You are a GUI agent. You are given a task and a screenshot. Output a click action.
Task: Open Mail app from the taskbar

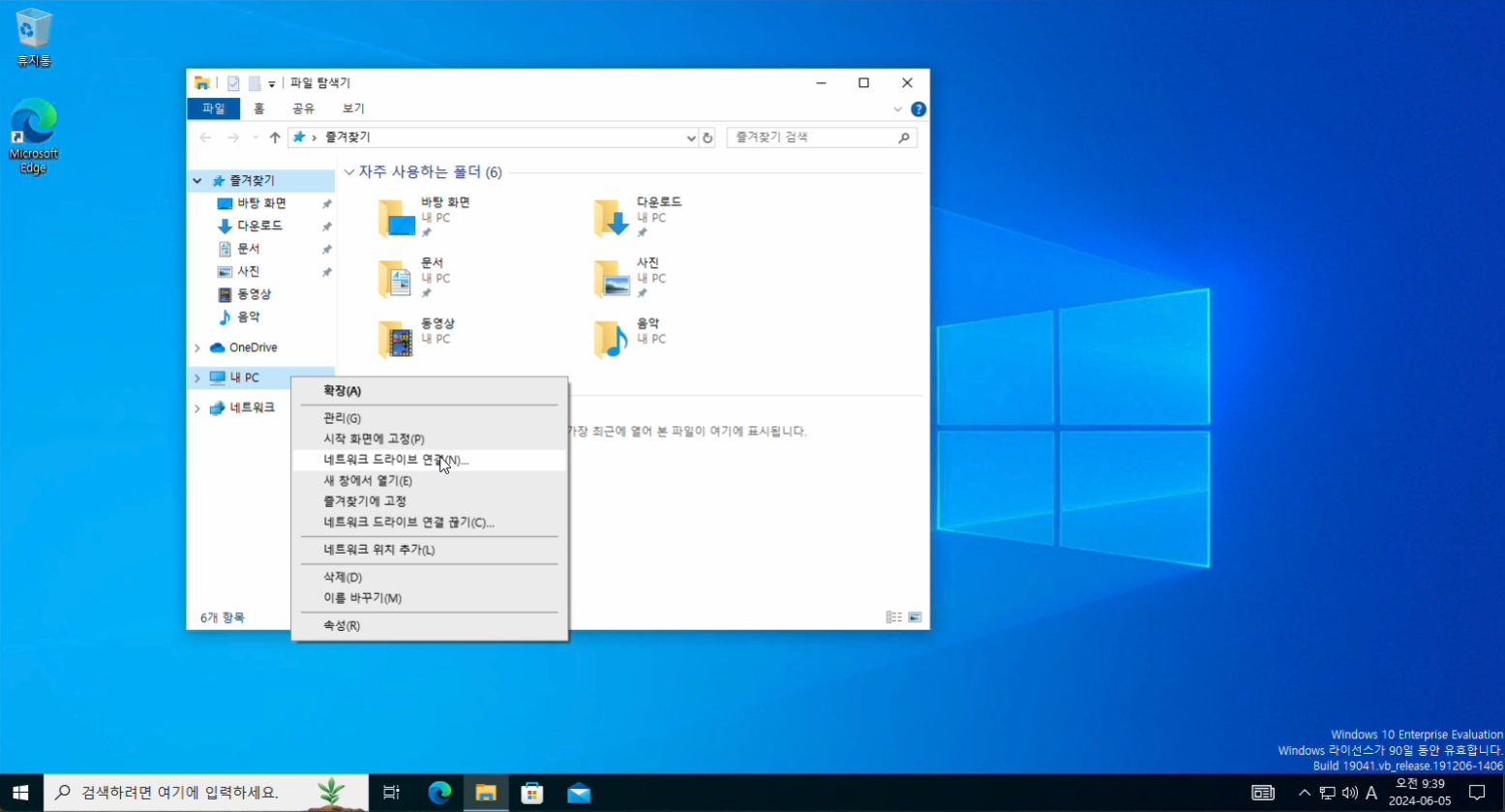[x=579, y=794]
